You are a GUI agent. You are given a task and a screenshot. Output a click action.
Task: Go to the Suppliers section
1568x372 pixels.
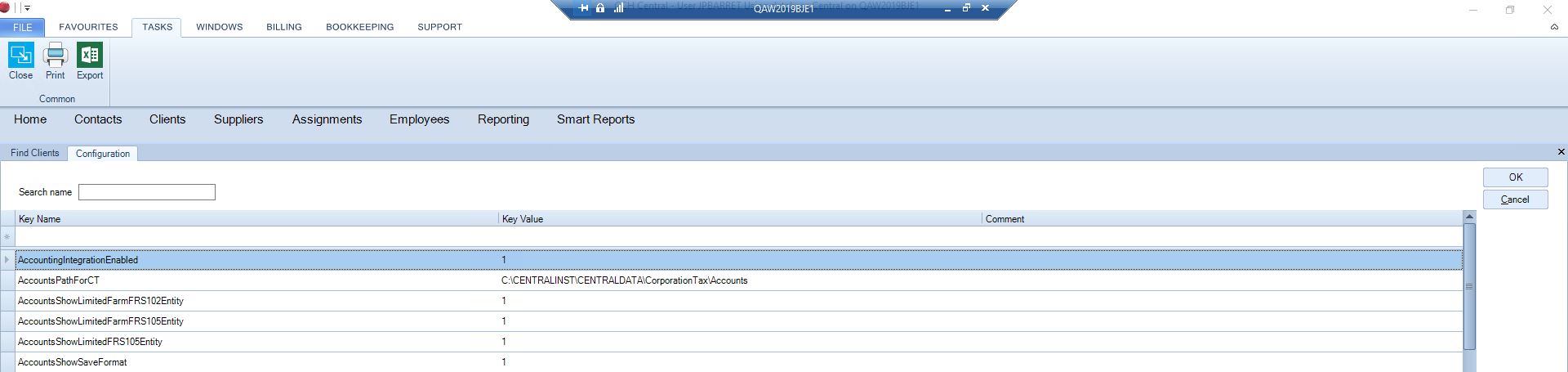238,119
